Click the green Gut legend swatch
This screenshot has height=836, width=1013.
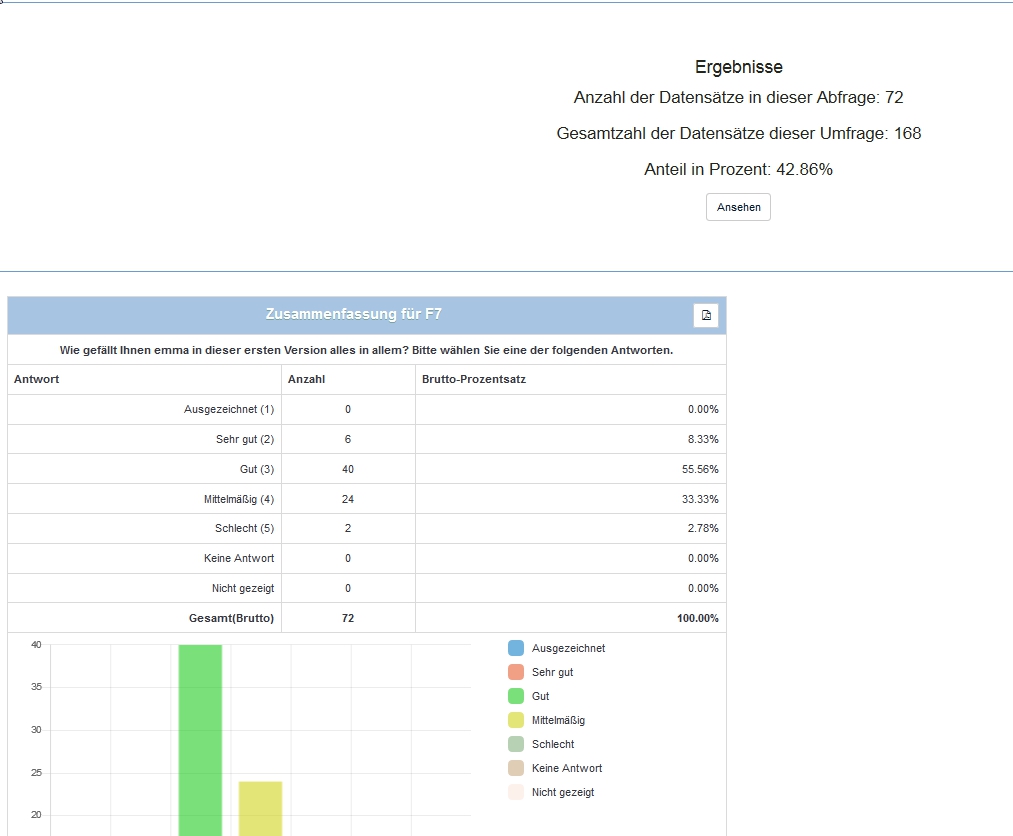tap(516, 696)
